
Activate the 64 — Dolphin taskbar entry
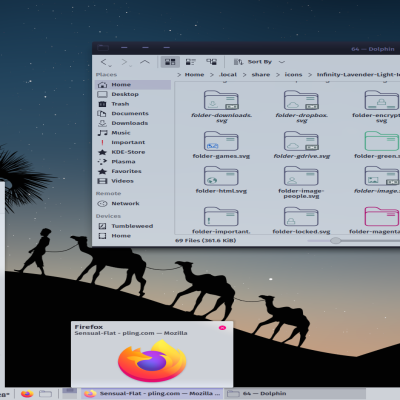click(x=295, y=394)
